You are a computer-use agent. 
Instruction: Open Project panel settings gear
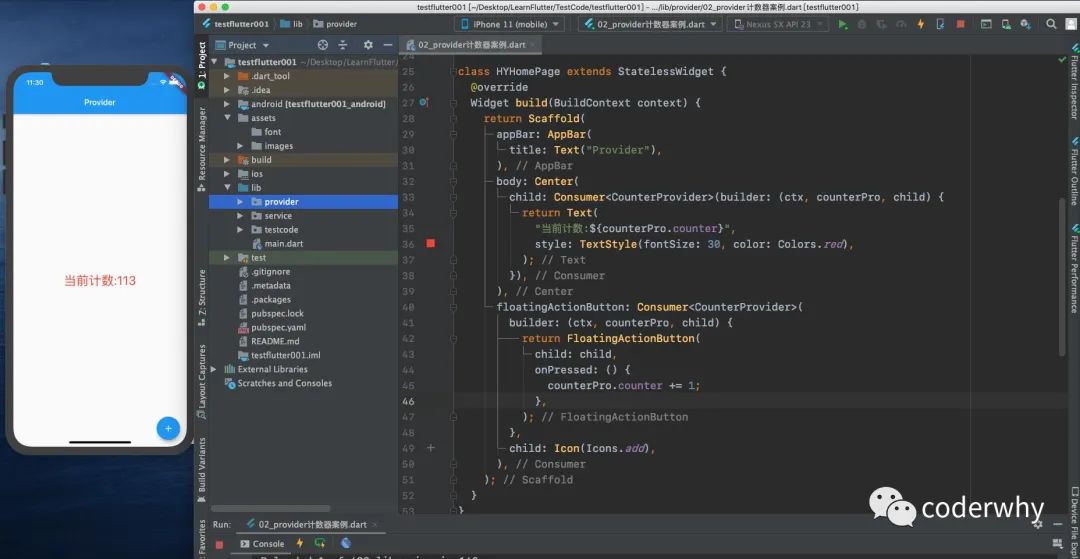pos(368,45)
